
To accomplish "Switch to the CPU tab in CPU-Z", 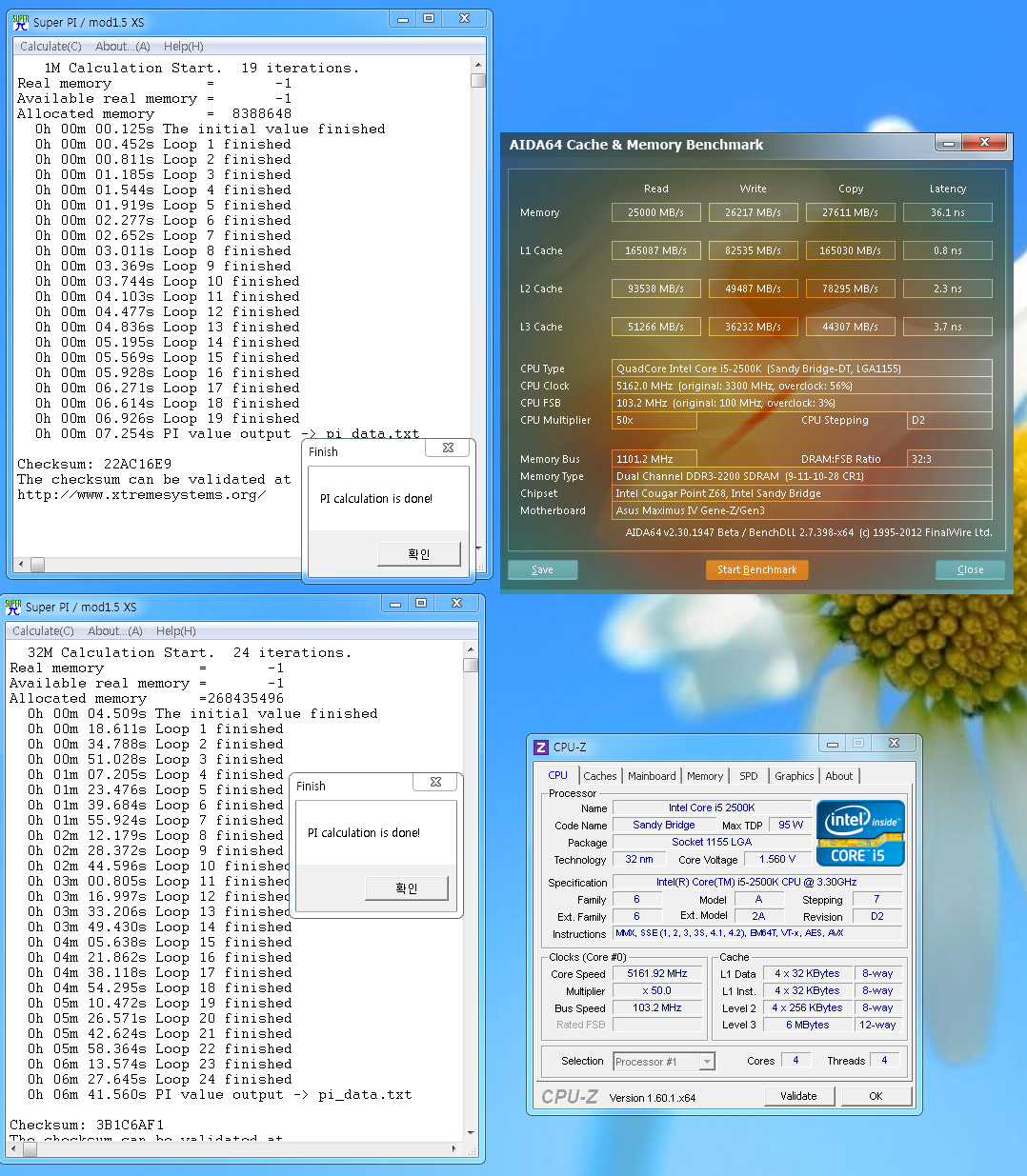I will click(557, 775).
